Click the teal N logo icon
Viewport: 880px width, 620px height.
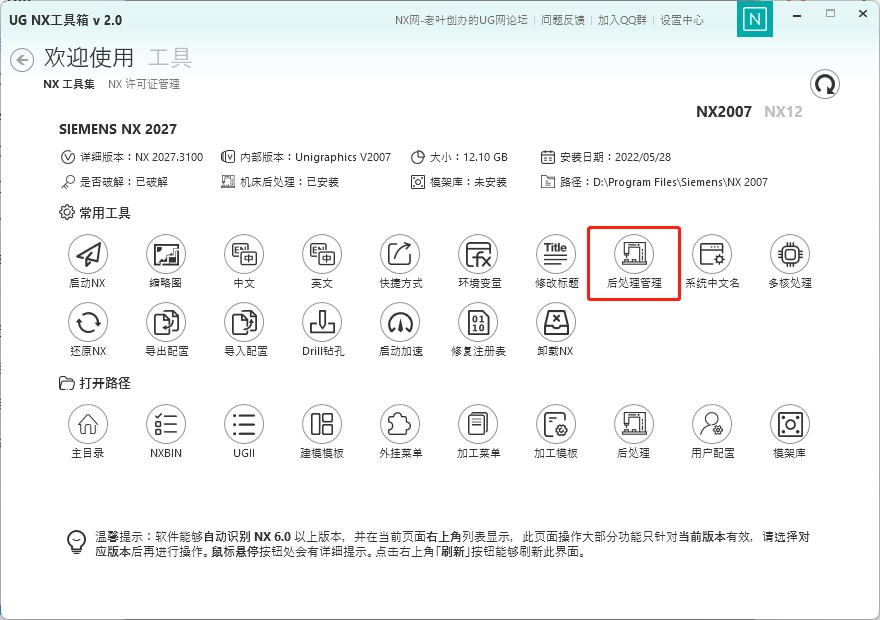tap(754, 20)
